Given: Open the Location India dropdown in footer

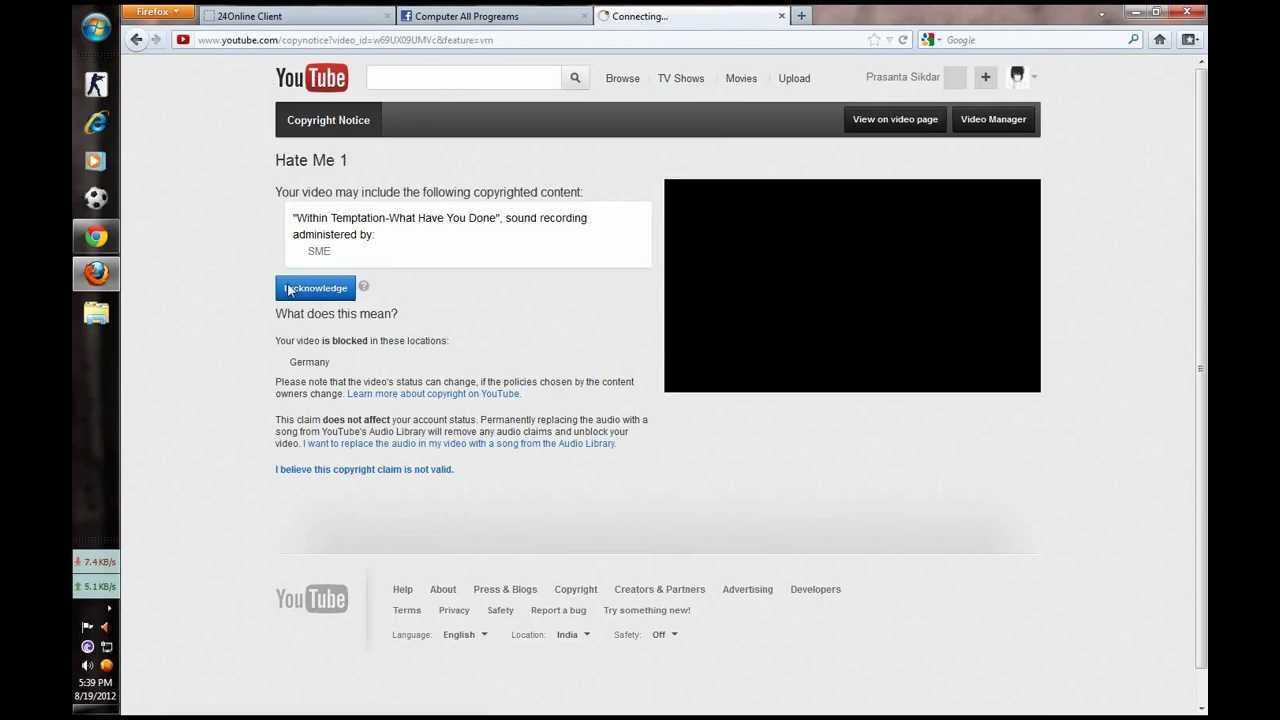Looking at the screenshot, I should tap(573, 635).
